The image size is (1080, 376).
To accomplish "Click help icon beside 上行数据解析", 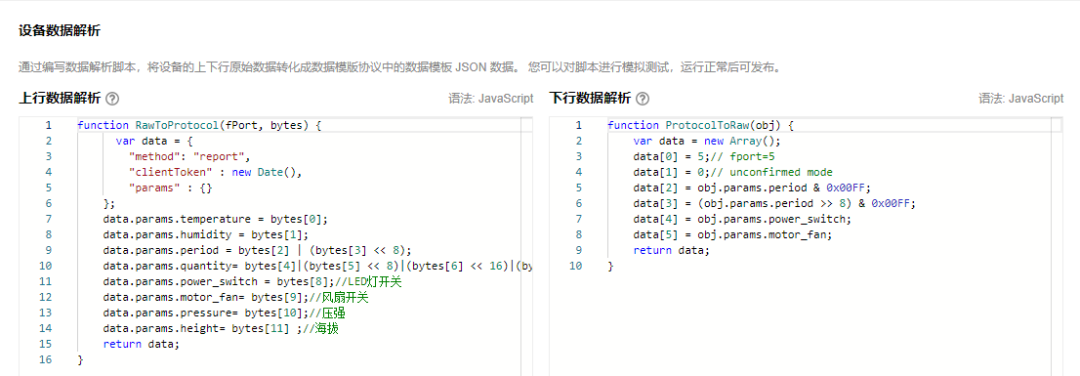I will tap(112, 98).
